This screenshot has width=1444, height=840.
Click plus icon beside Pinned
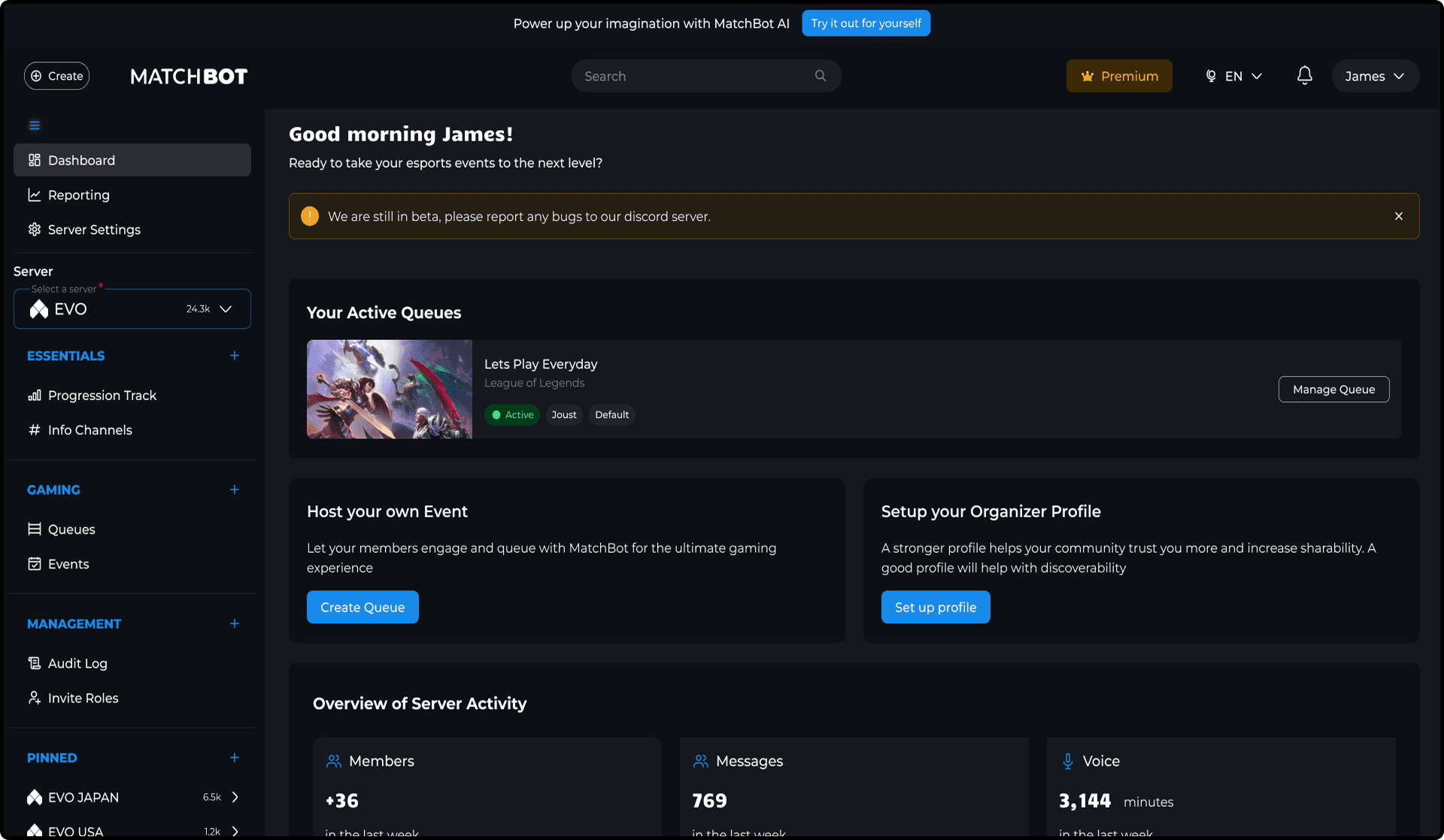(235, 757)
